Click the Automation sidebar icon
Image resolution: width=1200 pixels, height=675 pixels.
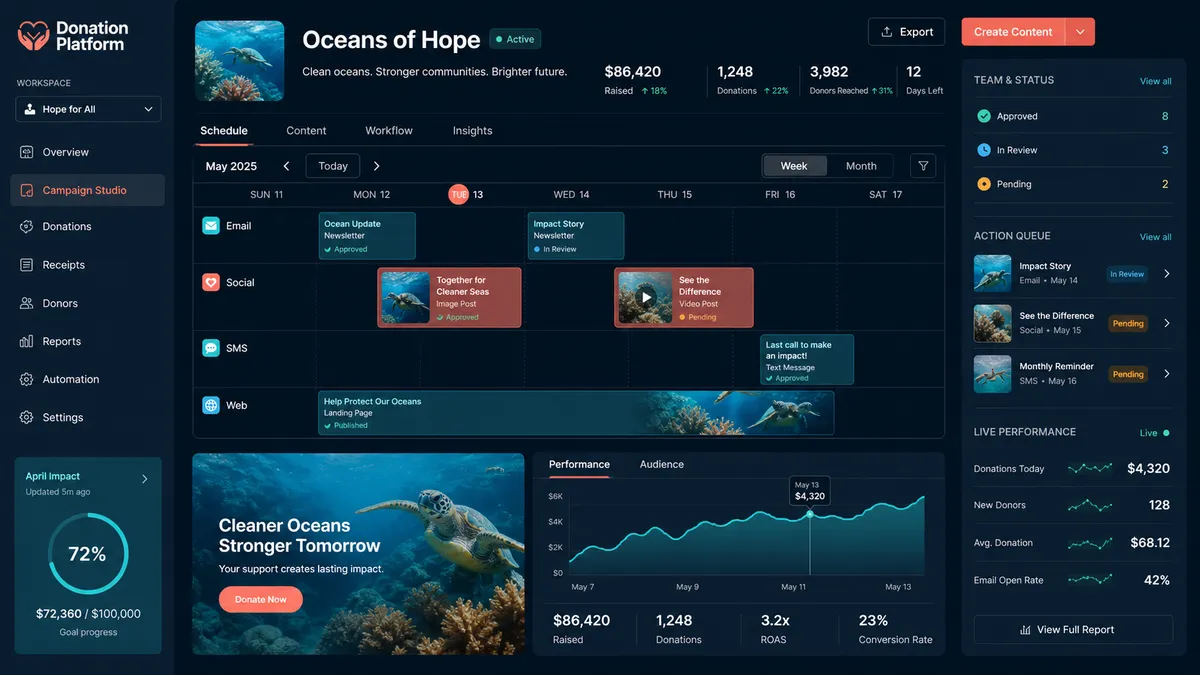point(26,379)
